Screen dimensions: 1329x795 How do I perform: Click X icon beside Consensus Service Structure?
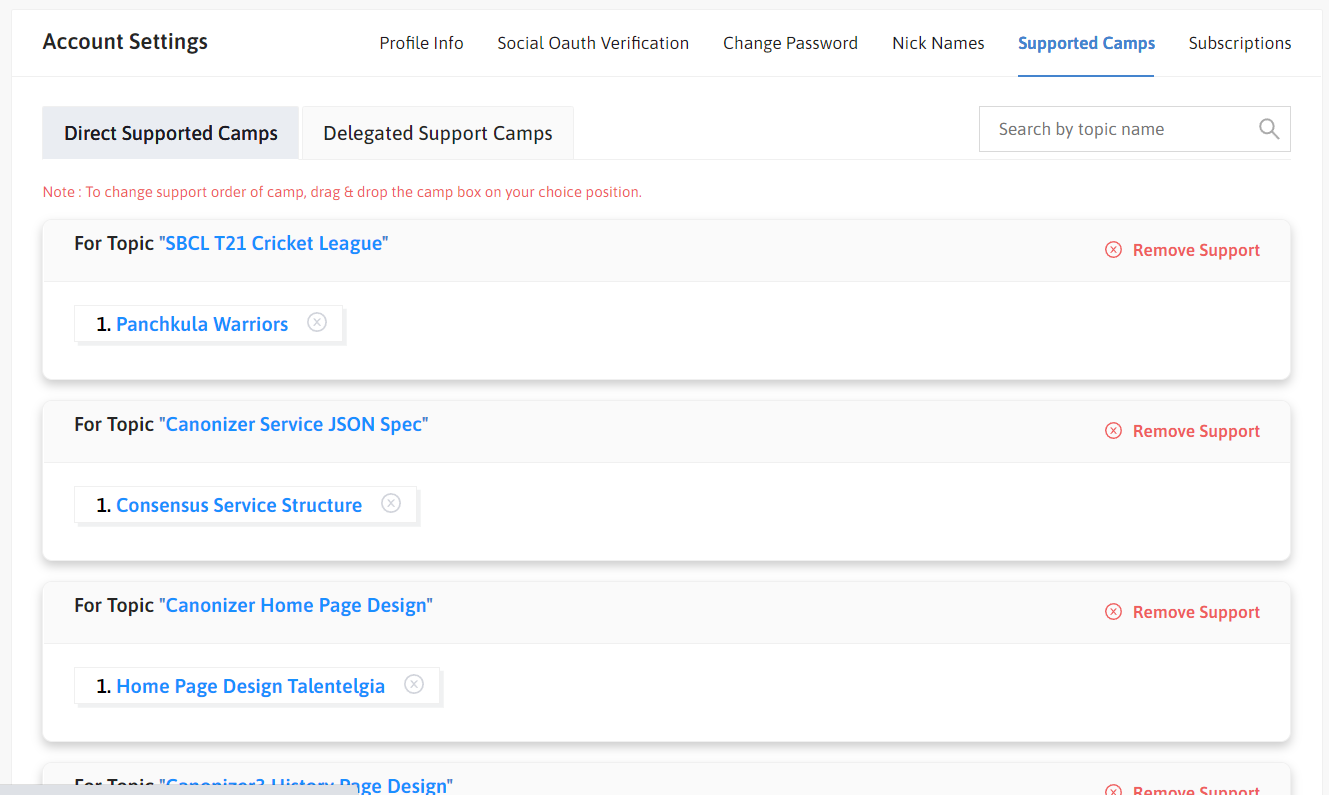click(391, 503)
